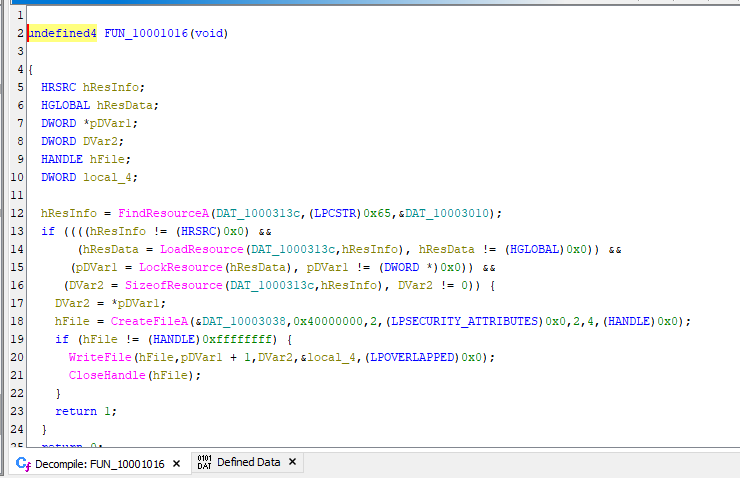Close the Decompile: FUN_10001016 tab

(176, 463)
